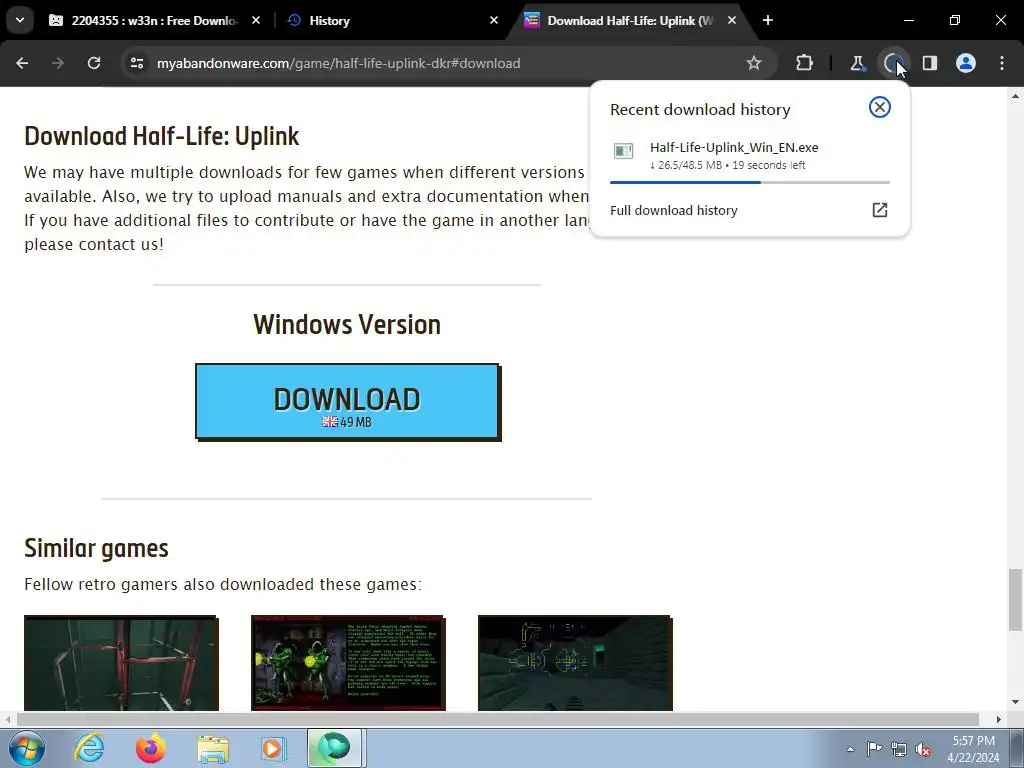The height and width of the screenshot is (768, 1024).
Task: Click the horizontal scroll right arrow
Action: pos(999,720)
